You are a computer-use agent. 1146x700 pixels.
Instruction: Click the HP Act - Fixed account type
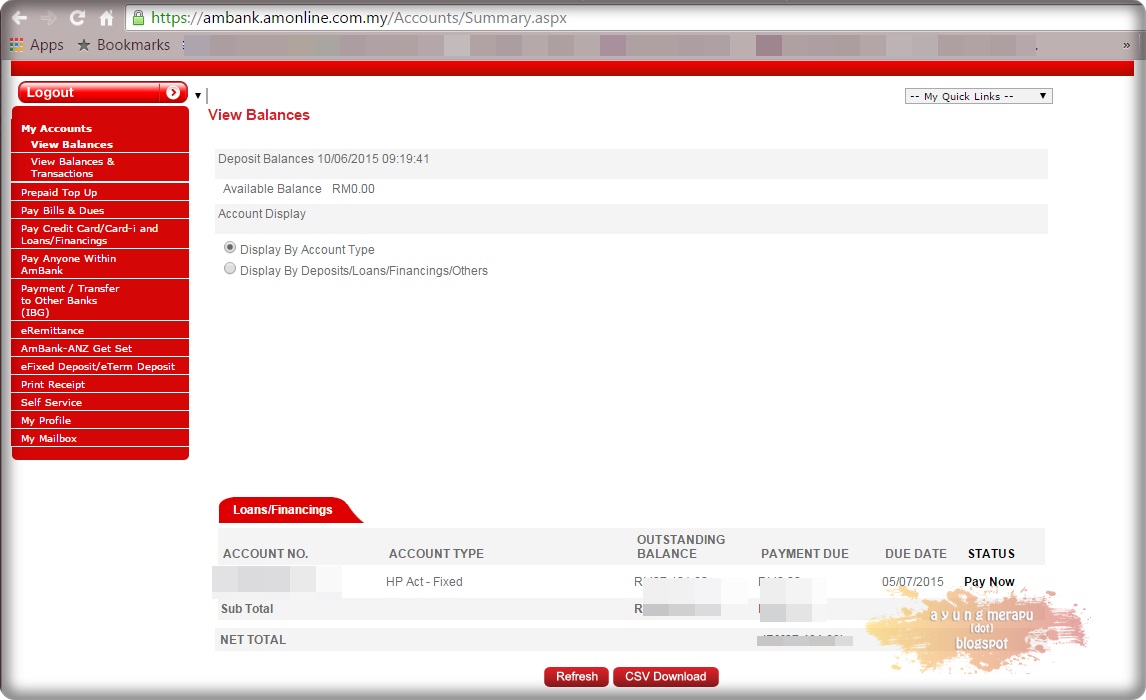tap(424, 582)
